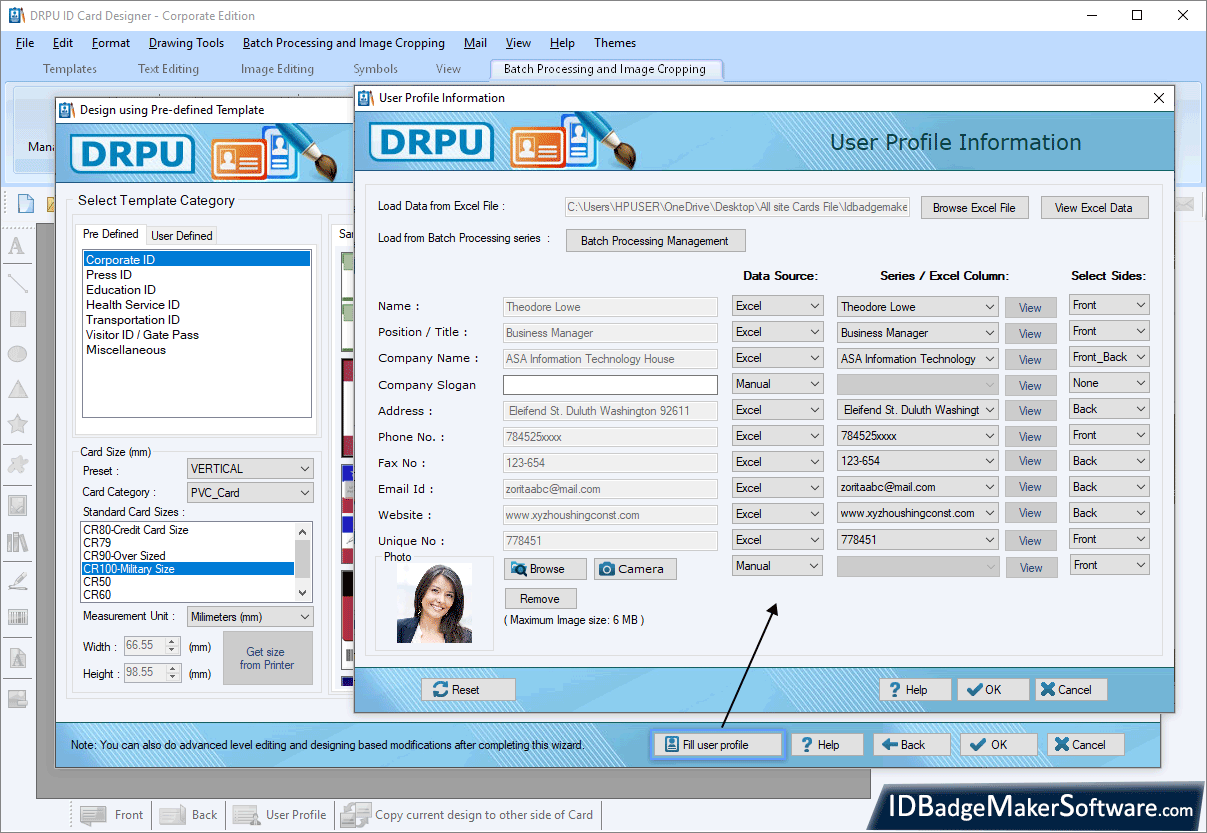Set Company Name sides using Front_Back dropdown
Image resolution: width=1207 pixels, height=833 pixels.
(1108, 357)
